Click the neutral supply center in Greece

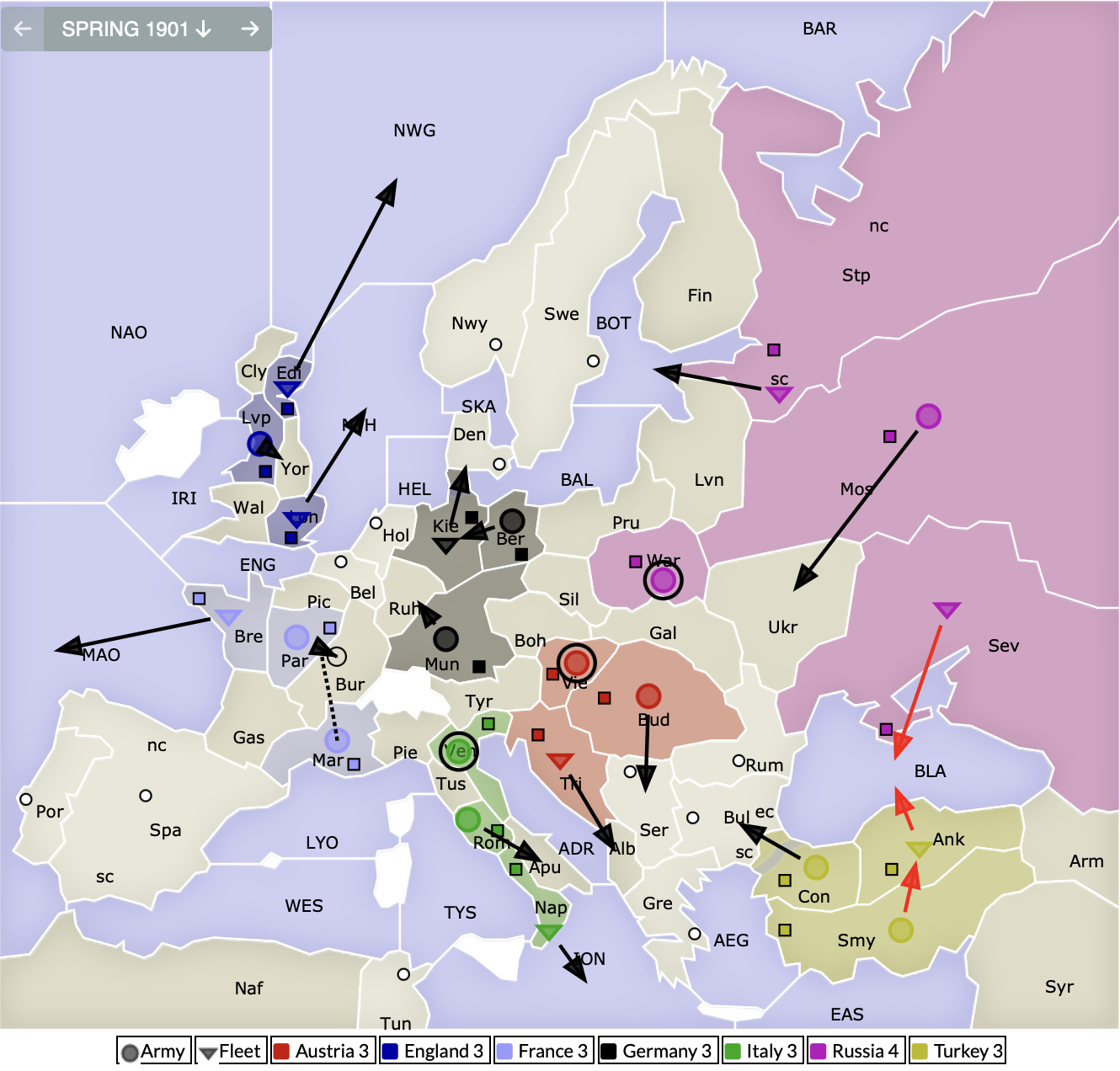[695, 934]
